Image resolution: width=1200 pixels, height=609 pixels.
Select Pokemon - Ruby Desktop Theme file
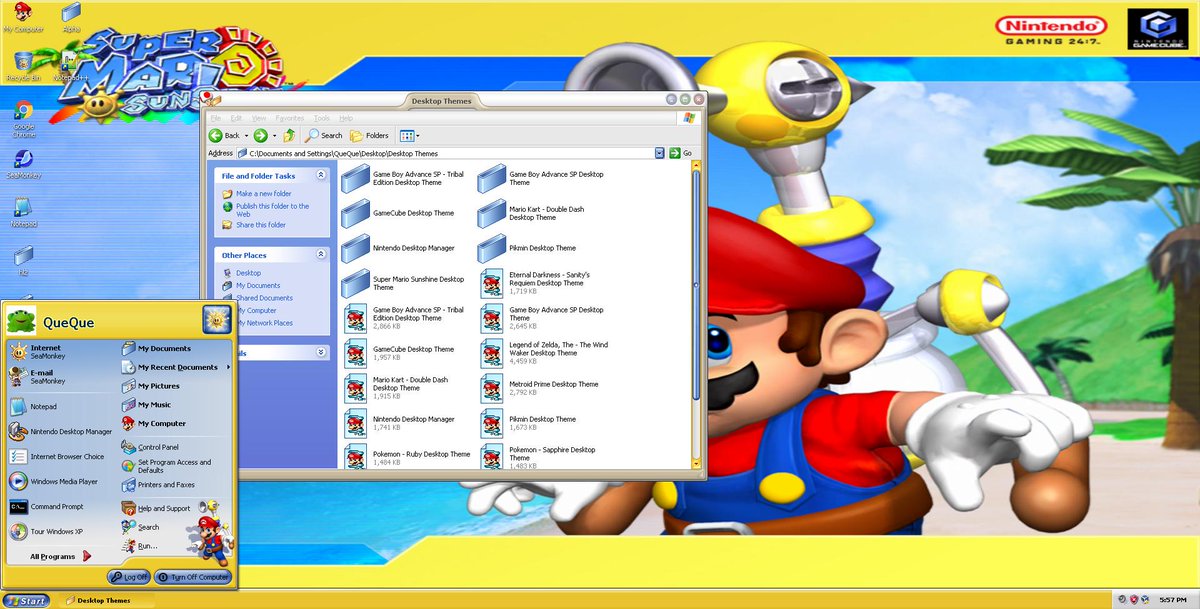point(407,457)
